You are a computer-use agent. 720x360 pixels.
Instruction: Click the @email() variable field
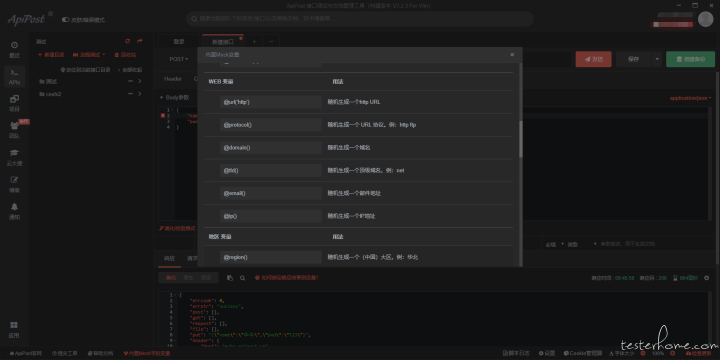pos(271,193)
